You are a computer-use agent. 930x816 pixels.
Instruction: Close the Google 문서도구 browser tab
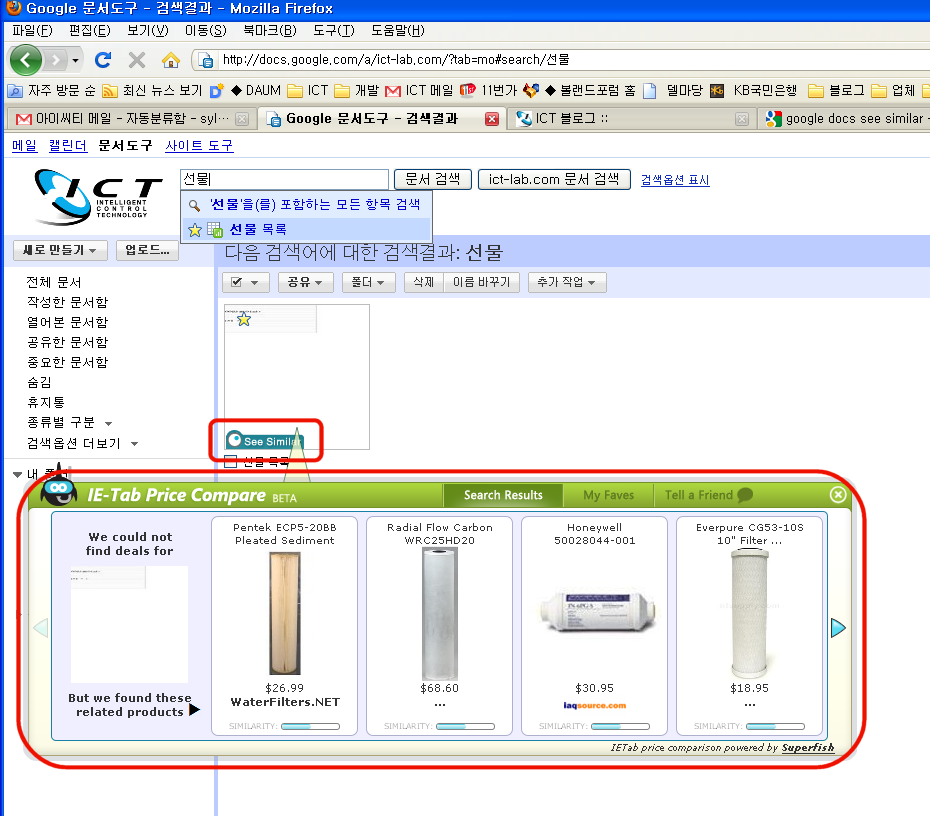click(491, 119)
